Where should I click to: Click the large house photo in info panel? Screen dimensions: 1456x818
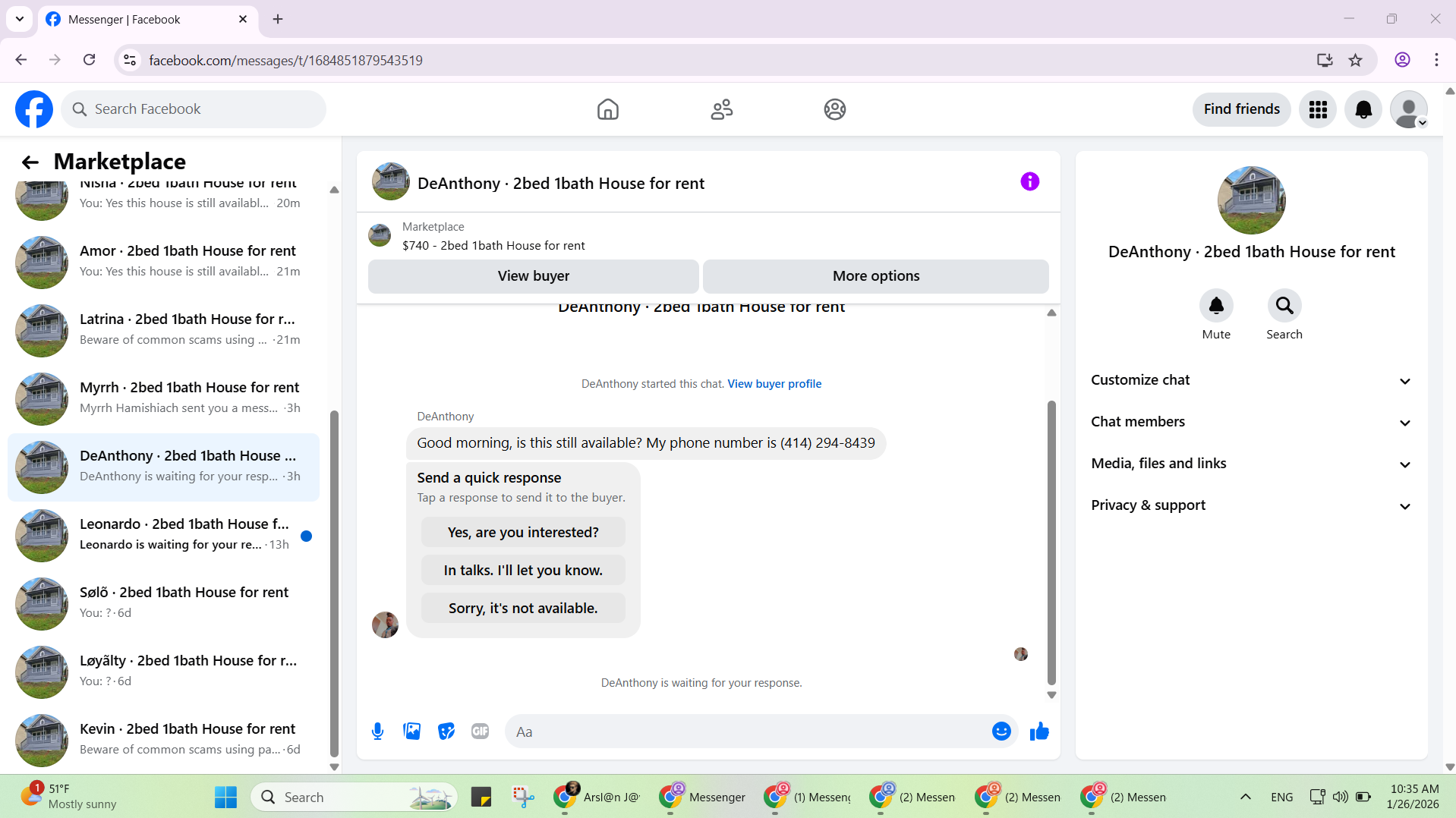tap(1251, 200)
